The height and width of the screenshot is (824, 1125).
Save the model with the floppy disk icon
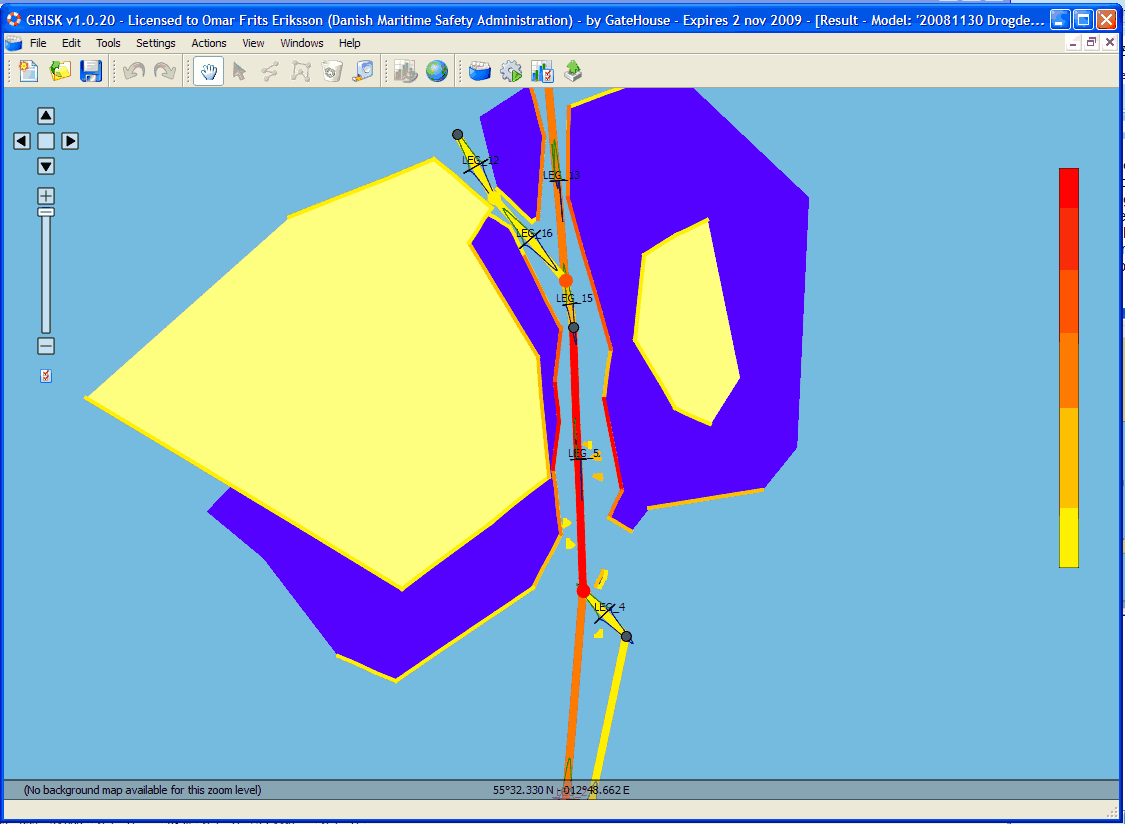[91, 71]
